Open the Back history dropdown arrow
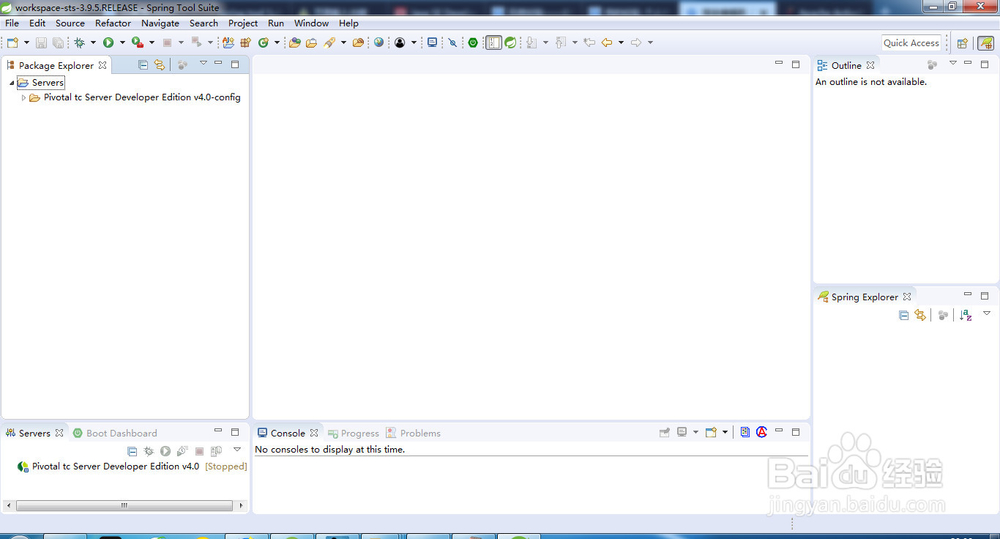The width and height of the screenshot is (1000, 539). [621, 43]
